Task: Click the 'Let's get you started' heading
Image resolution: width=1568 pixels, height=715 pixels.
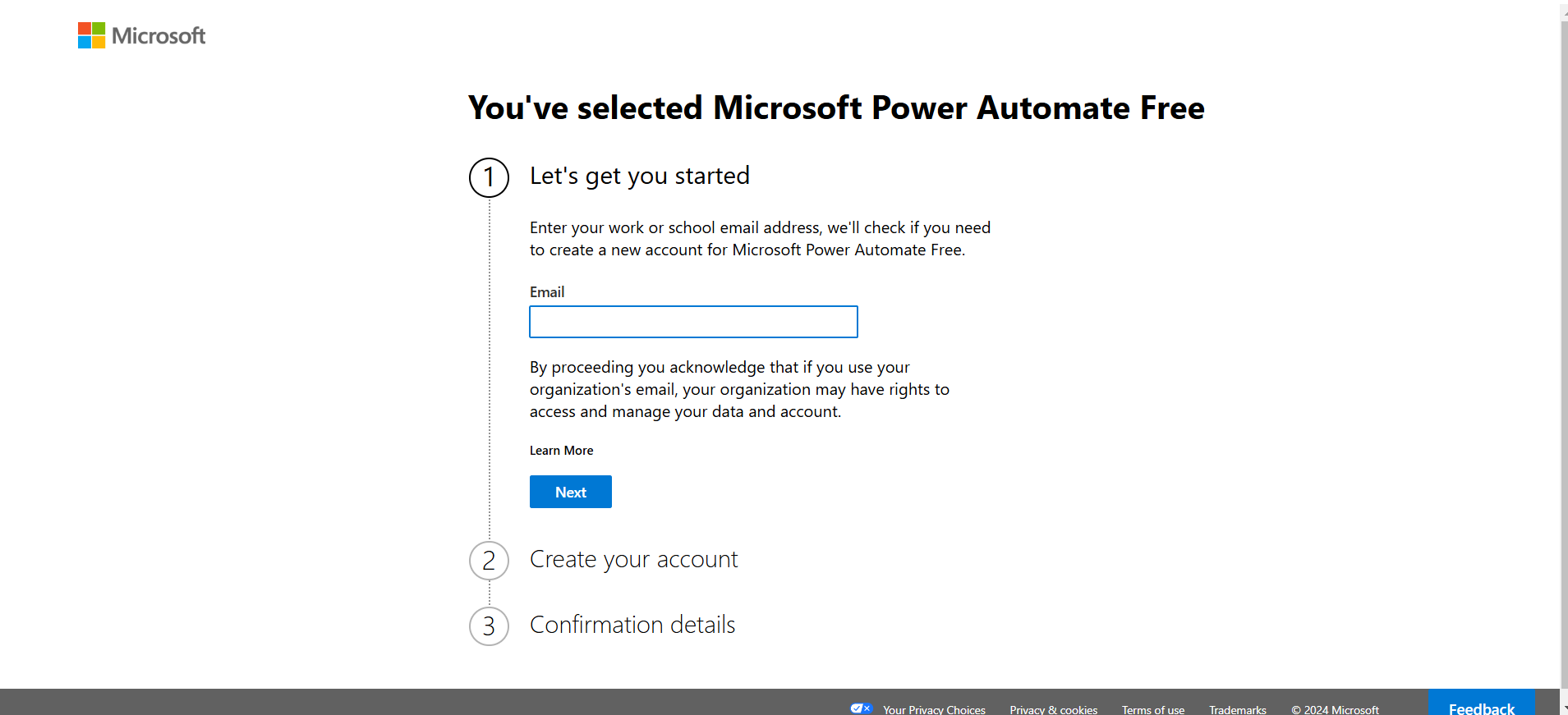Action: (x=639, y=176)
